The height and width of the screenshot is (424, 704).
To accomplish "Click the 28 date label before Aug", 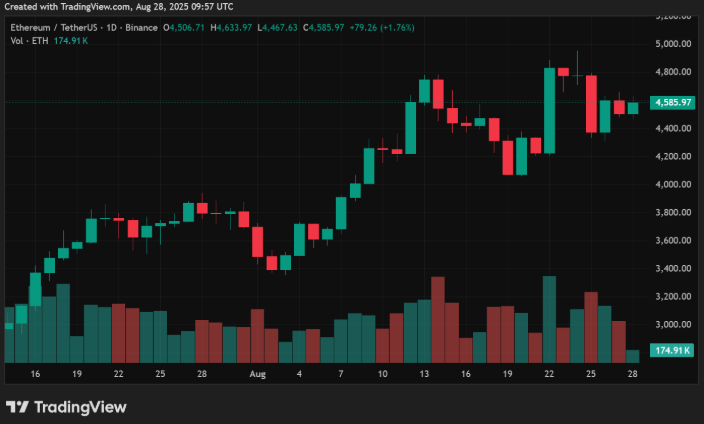I will pos(202,374).
